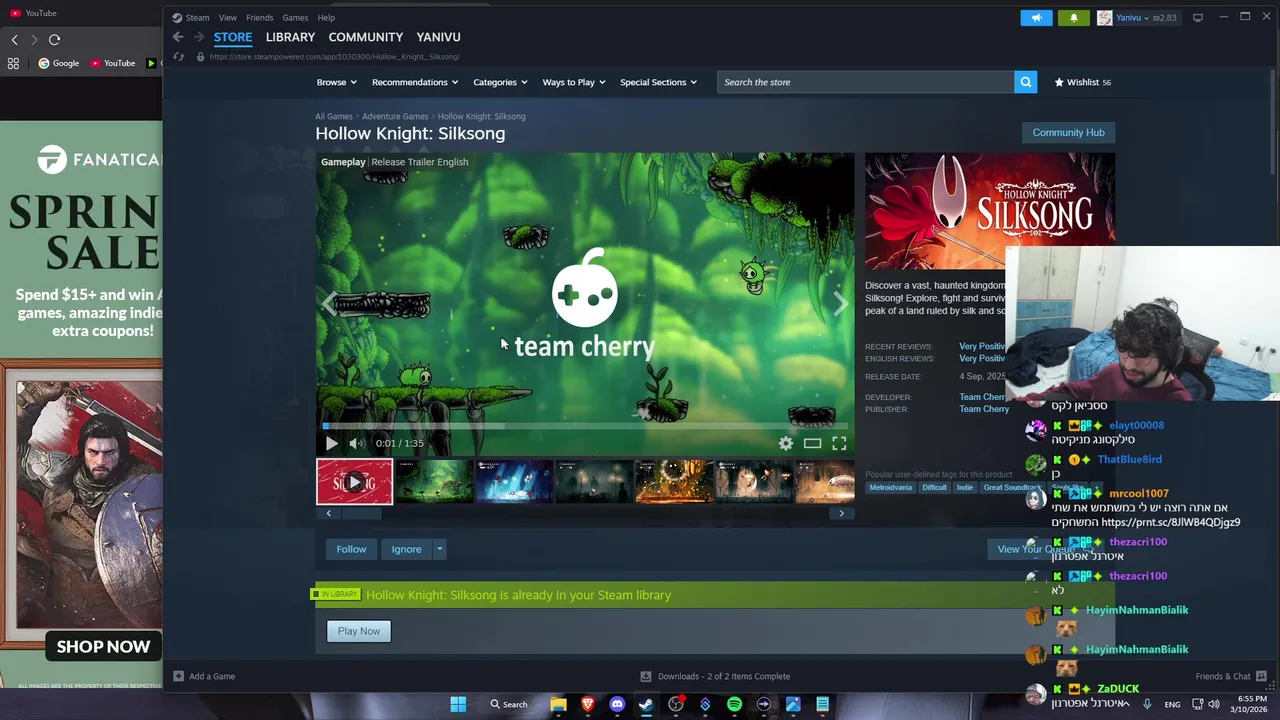Viewport: 1280px width, 720px height.
Task: Switch to the LIBRARY tab
Action: [x=290, y=37]
